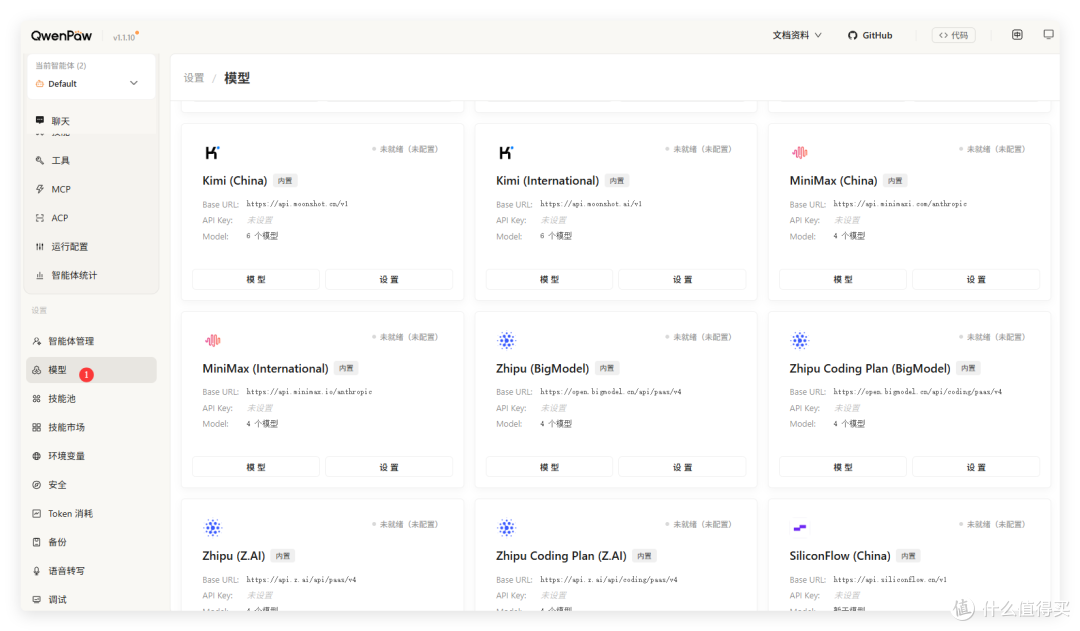
Task: Click 模型 button on MiniMax (China) card
Action: point(842,279)
